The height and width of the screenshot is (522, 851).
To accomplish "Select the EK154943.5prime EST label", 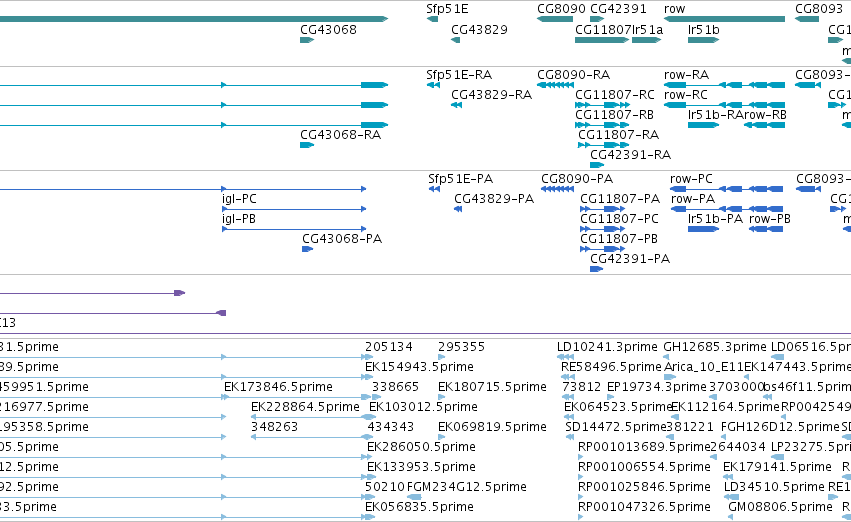I will (x=419, y=367).
